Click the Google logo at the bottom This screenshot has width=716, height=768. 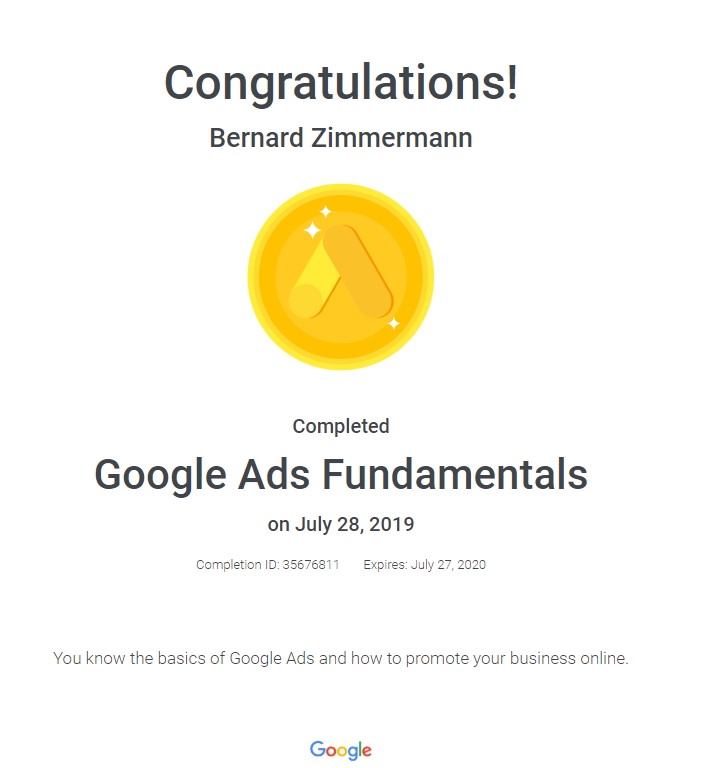pos(341,750)
